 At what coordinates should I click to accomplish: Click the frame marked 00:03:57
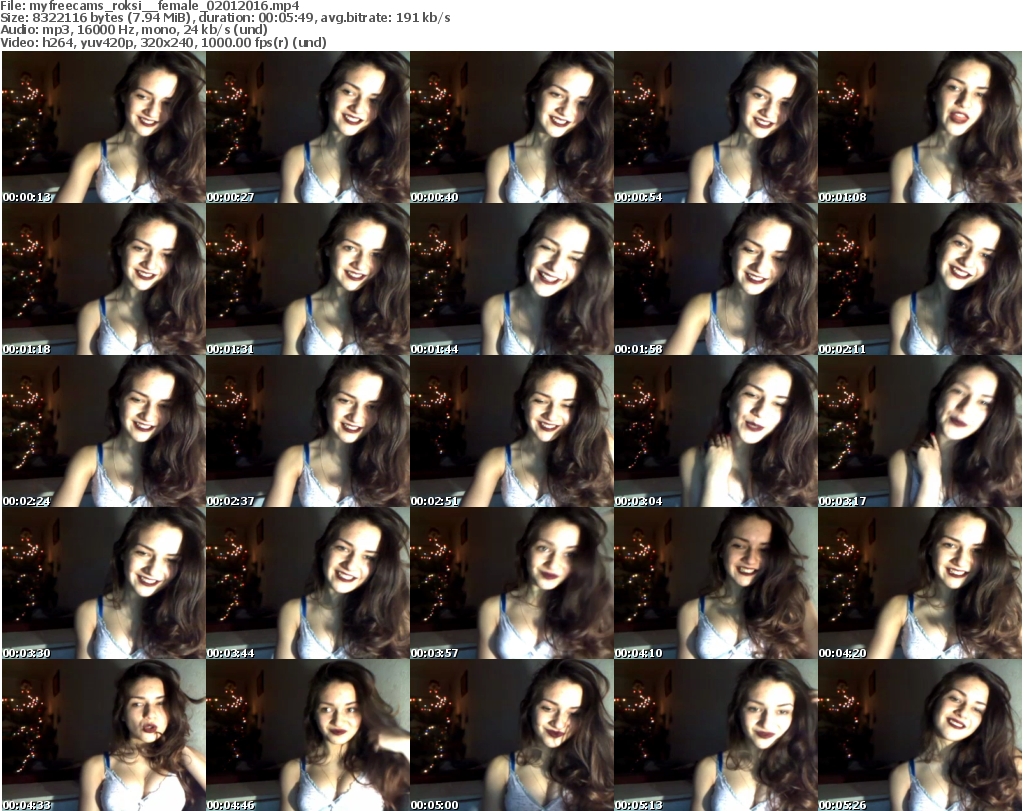click(x=511, y=583)
